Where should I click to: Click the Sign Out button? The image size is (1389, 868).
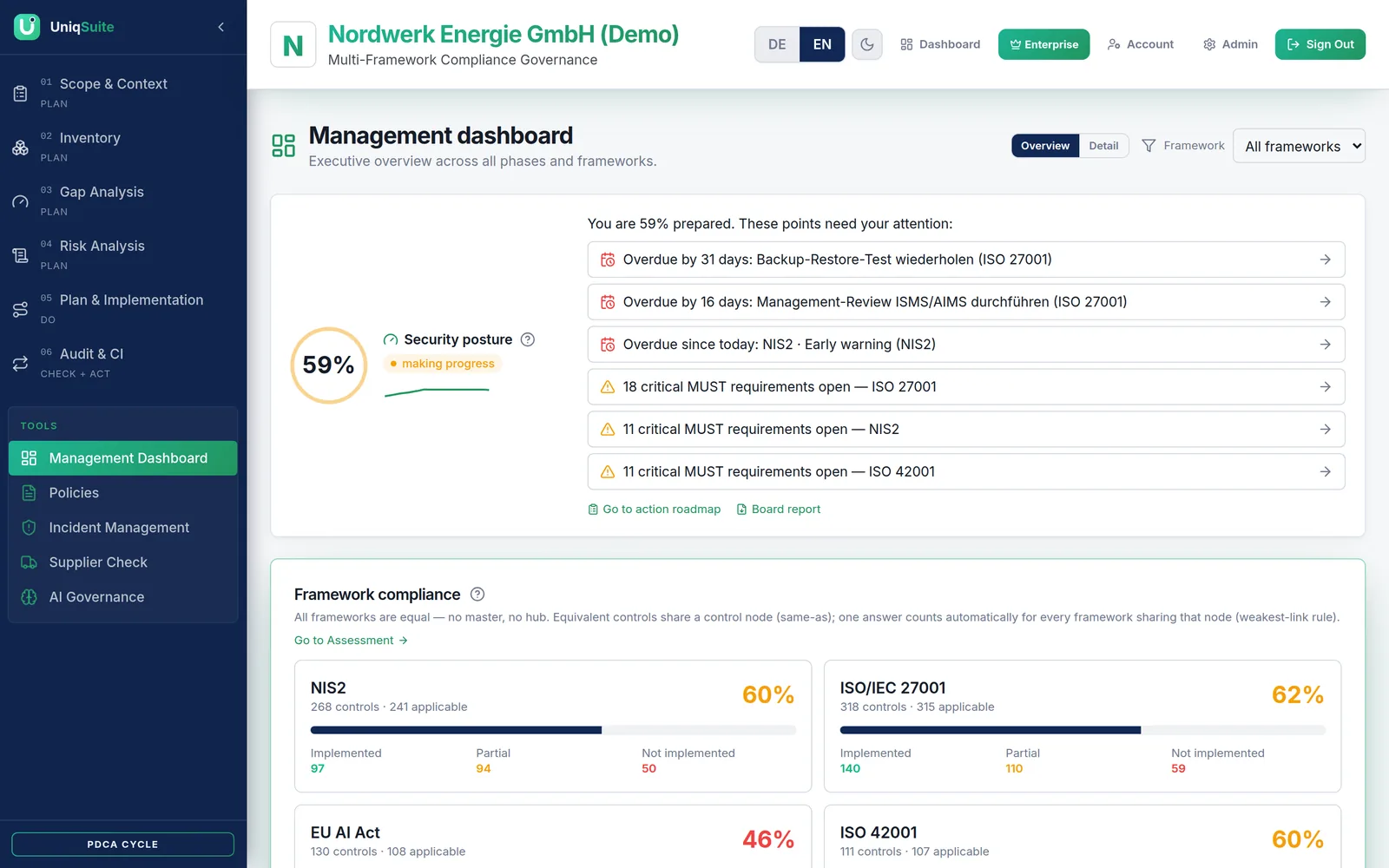click(x=1320, y=44)
